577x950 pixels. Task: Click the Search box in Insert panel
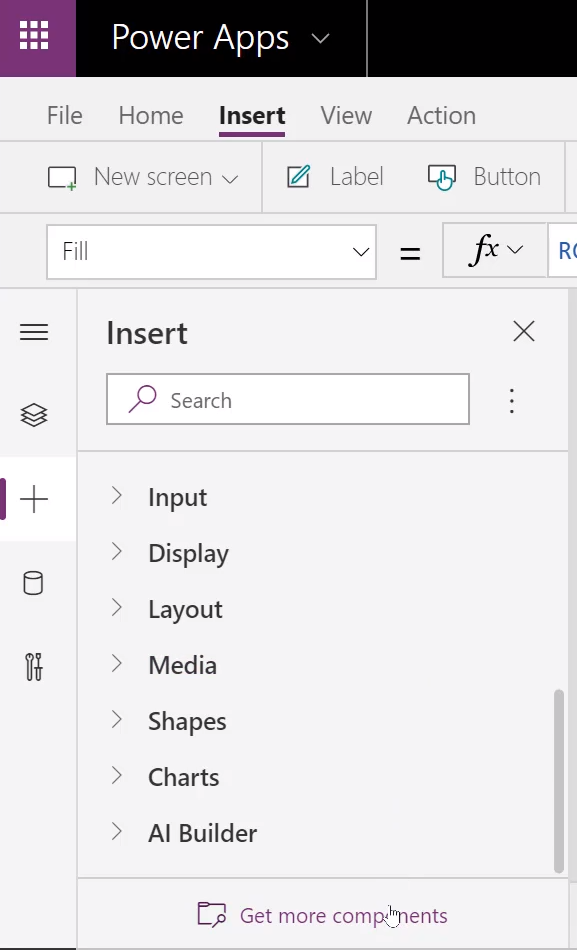(x=288, y=399)
